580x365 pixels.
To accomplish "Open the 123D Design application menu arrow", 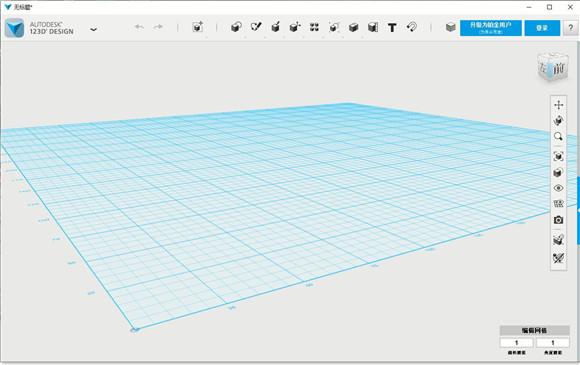I will click(94, 29).
